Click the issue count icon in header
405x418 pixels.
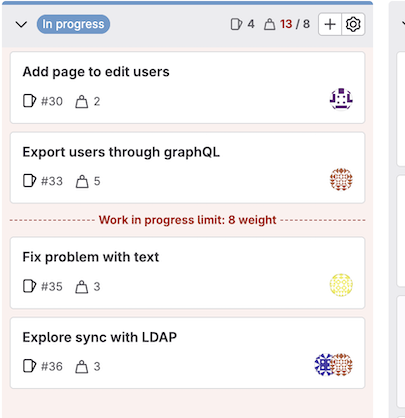pos(236,24)
